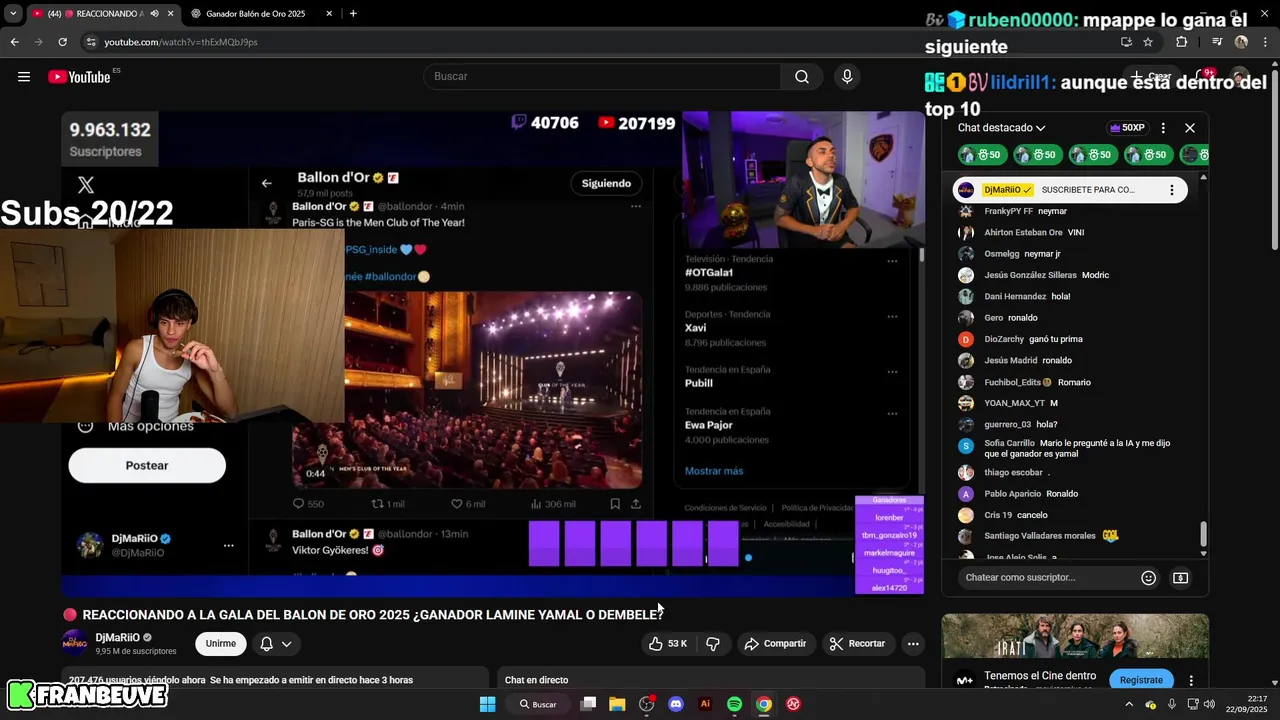Image resolution: width=1280 pixels, height=720 pixels.
Task: Bookmark this page with the star icon
Action: coord(1148,42)
